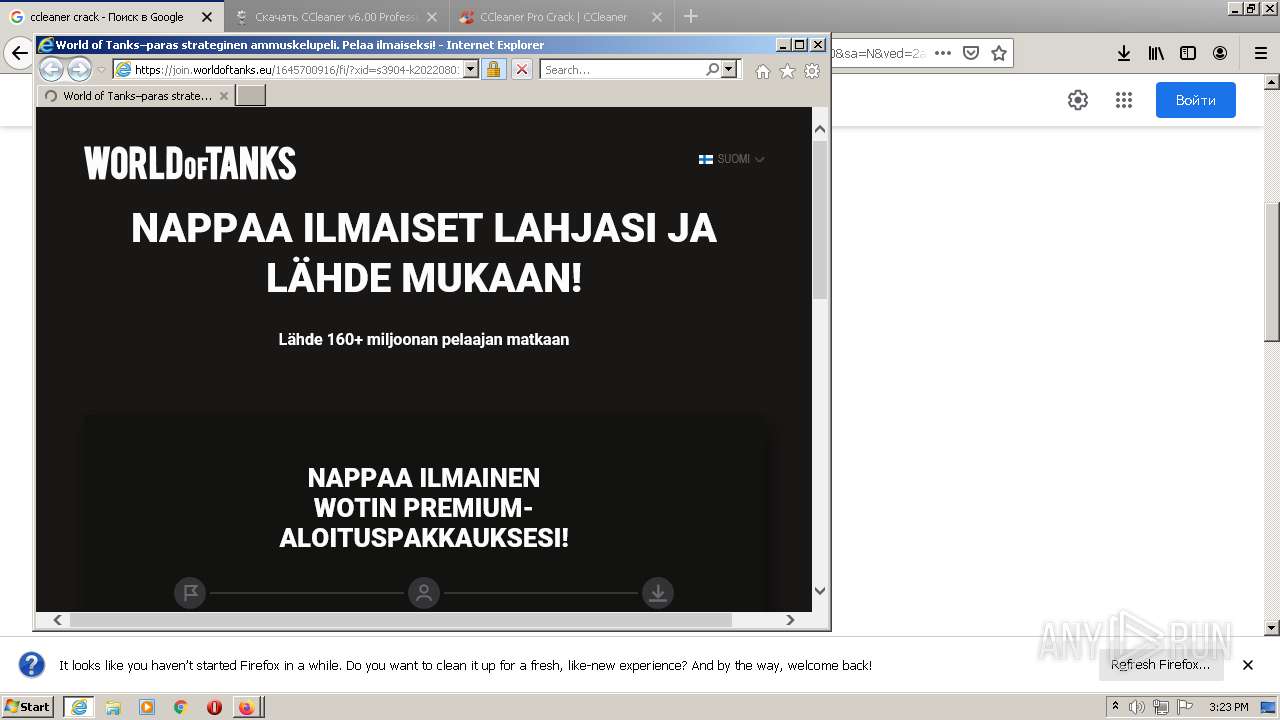This screenshot has width=1280, height=720.
Task: Open a new tab in Internet Explorer
Action: [x=251, y=96]
